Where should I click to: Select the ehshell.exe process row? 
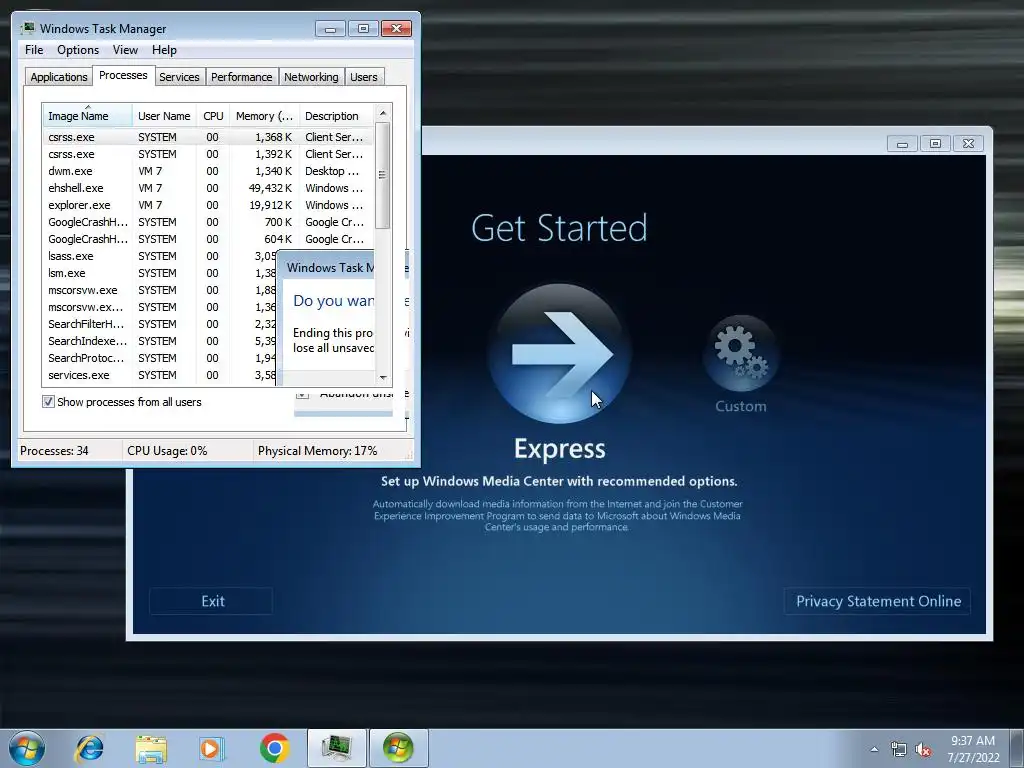pyautogui.click(x=208, y=188)
